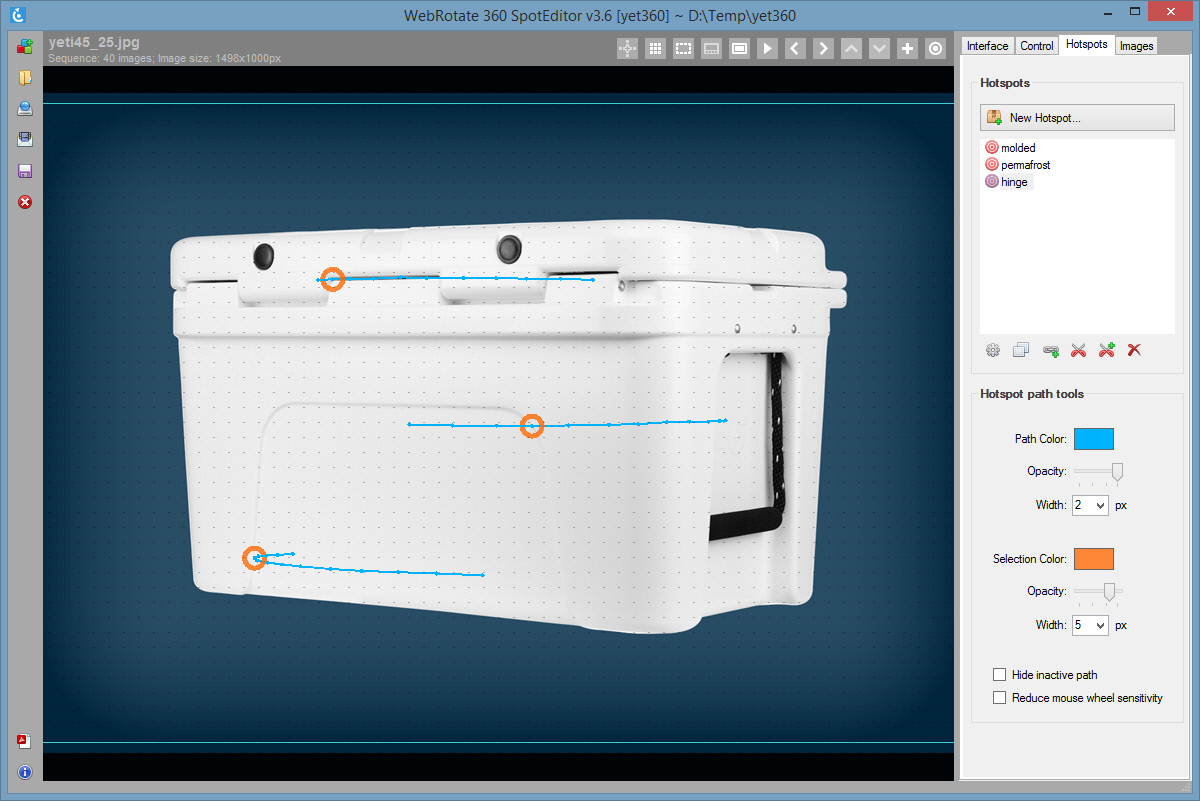Open path Width dropdown showing 2

pos(1090,505)
